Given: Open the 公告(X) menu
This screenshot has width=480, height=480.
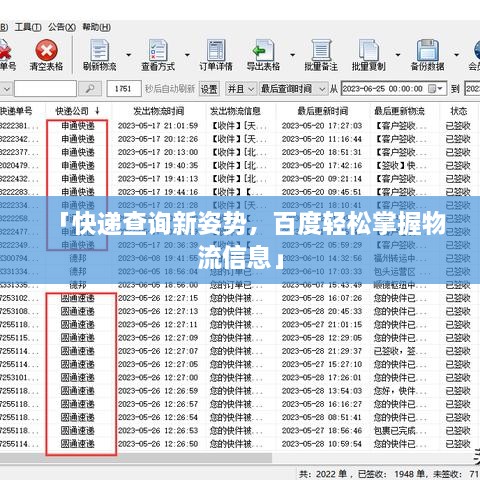Looking at the screenshot, I should 62,27.
